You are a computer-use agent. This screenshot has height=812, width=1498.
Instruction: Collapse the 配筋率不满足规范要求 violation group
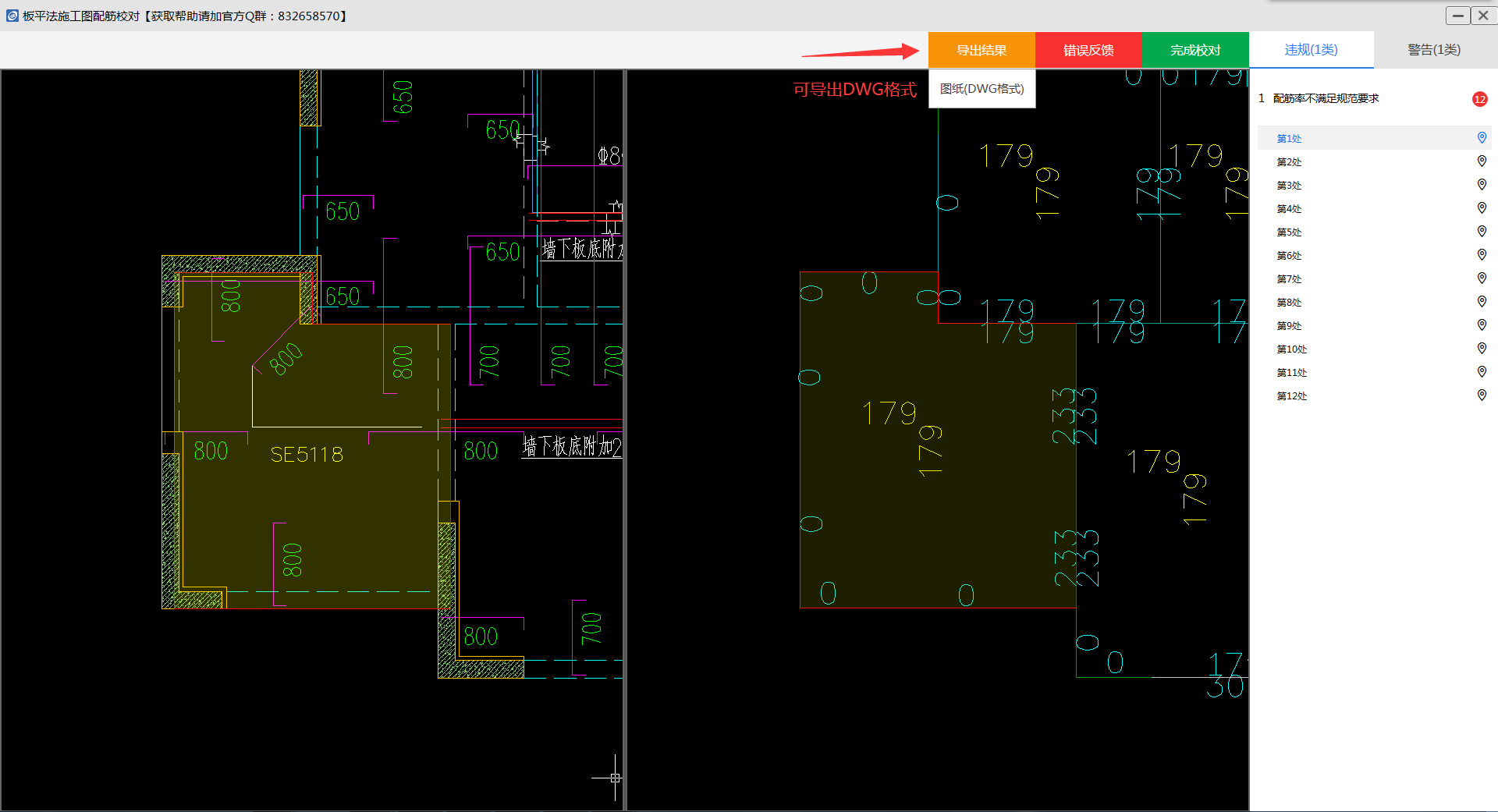tap(1326, 99)
